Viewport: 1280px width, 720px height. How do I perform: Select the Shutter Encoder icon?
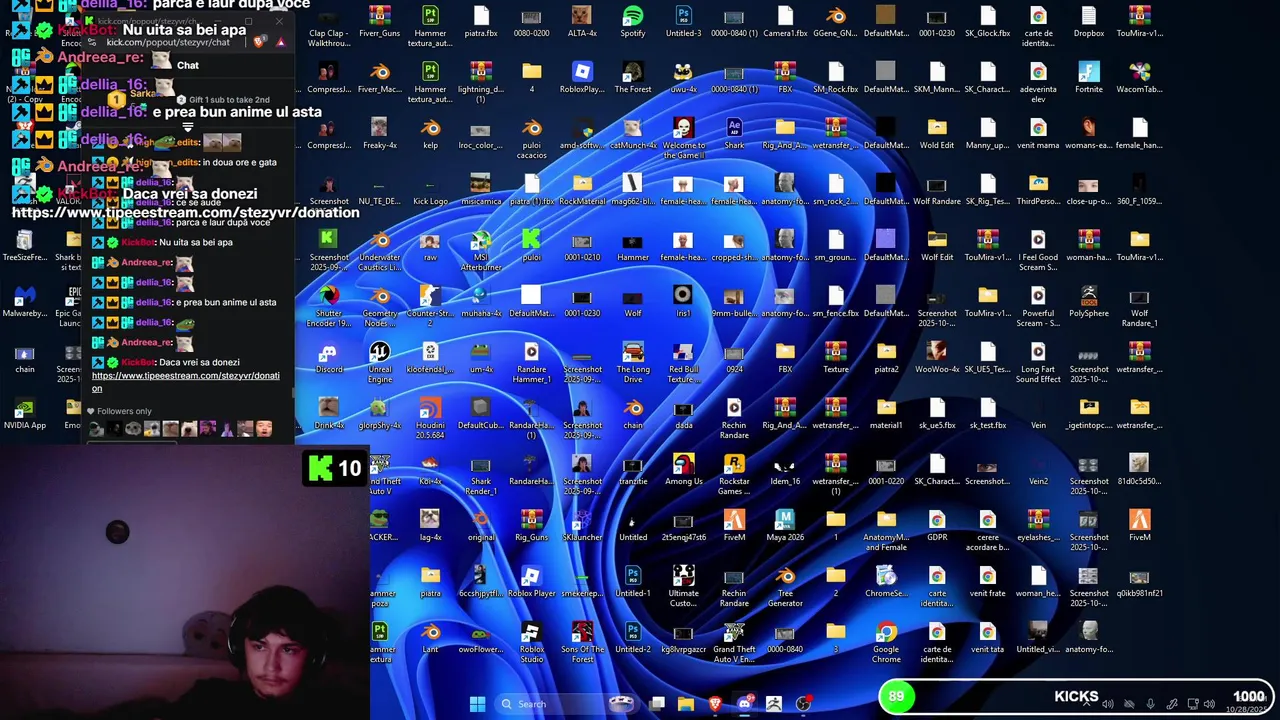[328, 306]
